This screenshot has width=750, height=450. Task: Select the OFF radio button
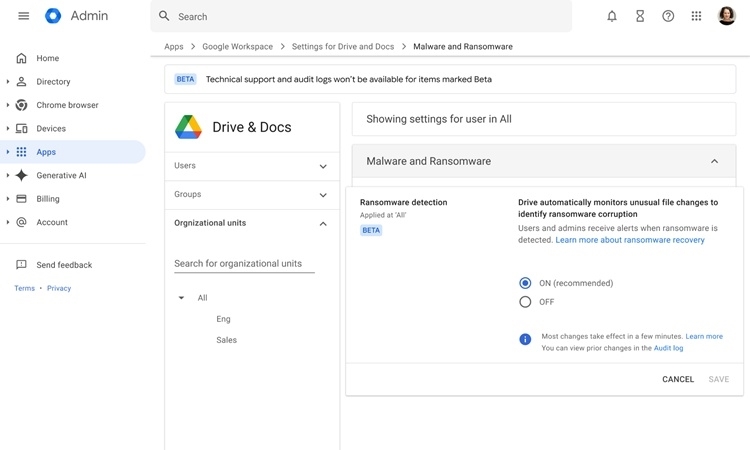point(525,302)
